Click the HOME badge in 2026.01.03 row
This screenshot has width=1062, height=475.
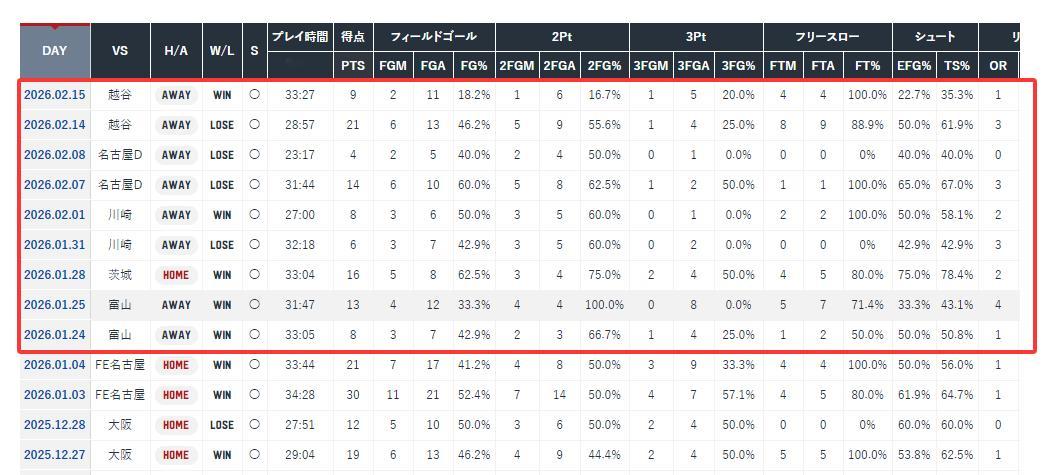[176, 395]
